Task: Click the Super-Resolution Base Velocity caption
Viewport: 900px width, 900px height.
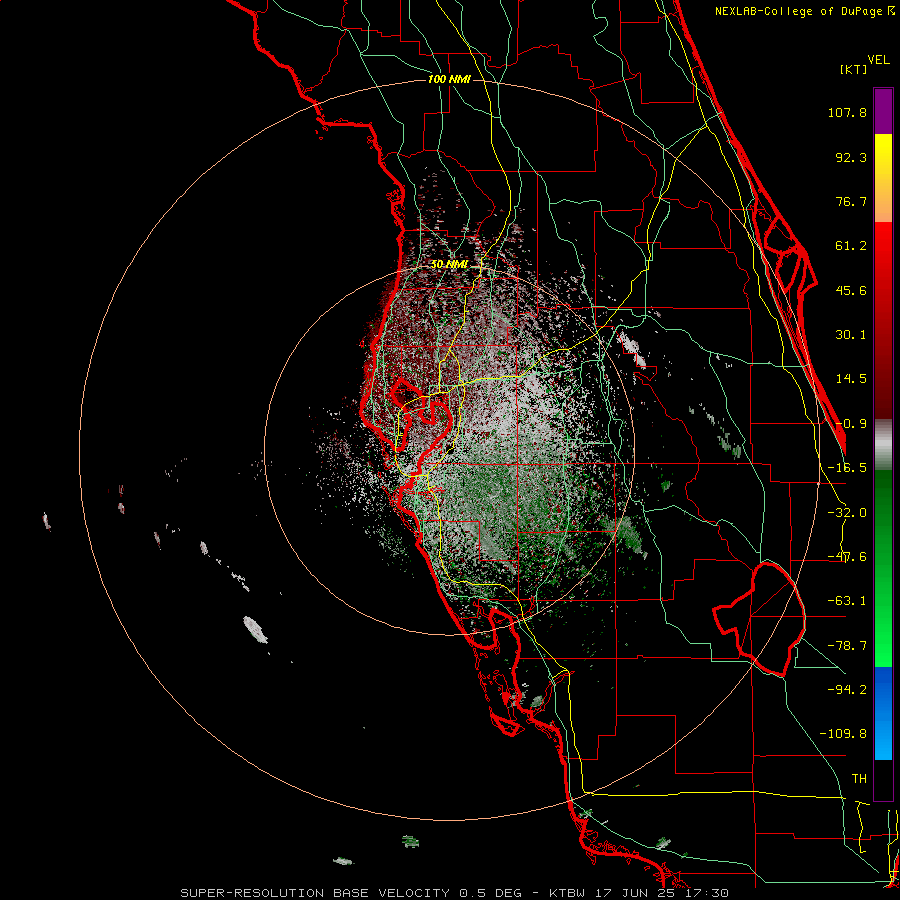Action: click(455, 893)
